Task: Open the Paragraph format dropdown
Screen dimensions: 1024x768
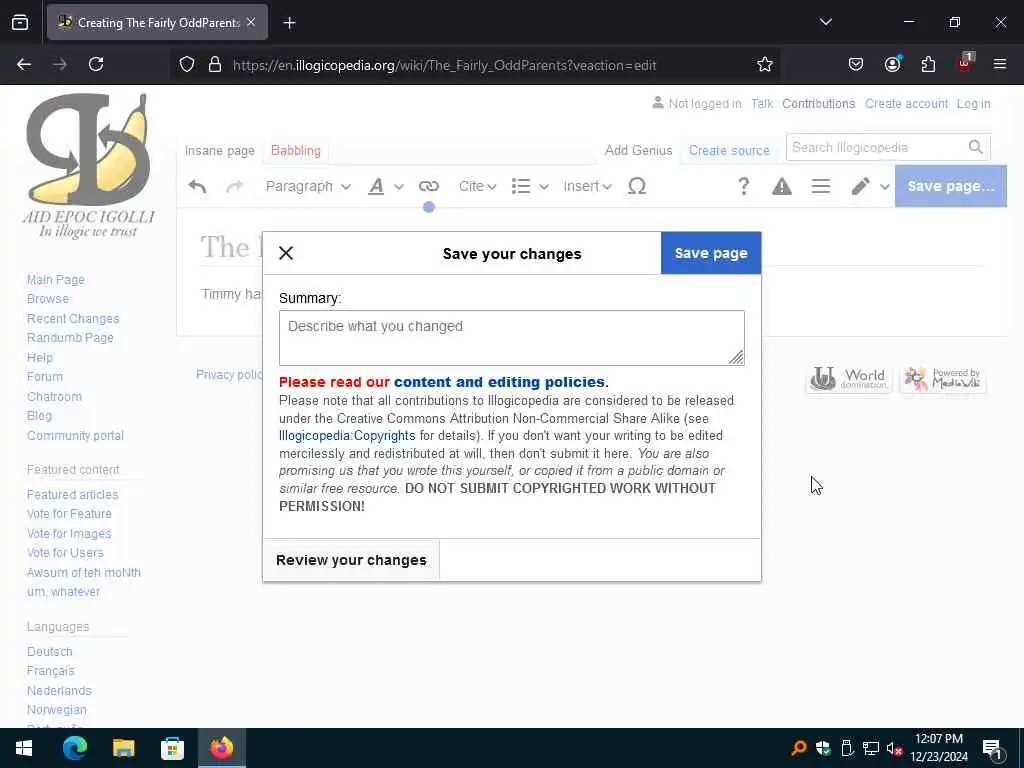Action: (308, 187)
